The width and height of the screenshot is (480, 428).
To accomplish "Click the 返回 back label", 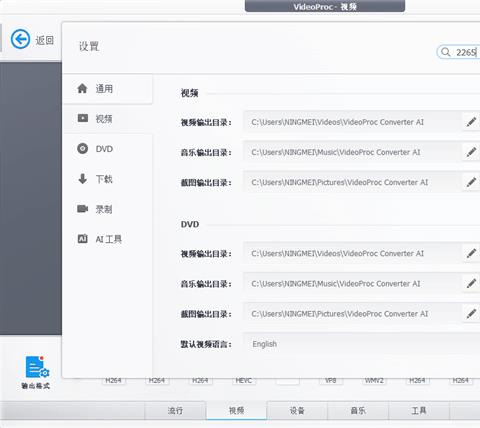I will 44,40.
